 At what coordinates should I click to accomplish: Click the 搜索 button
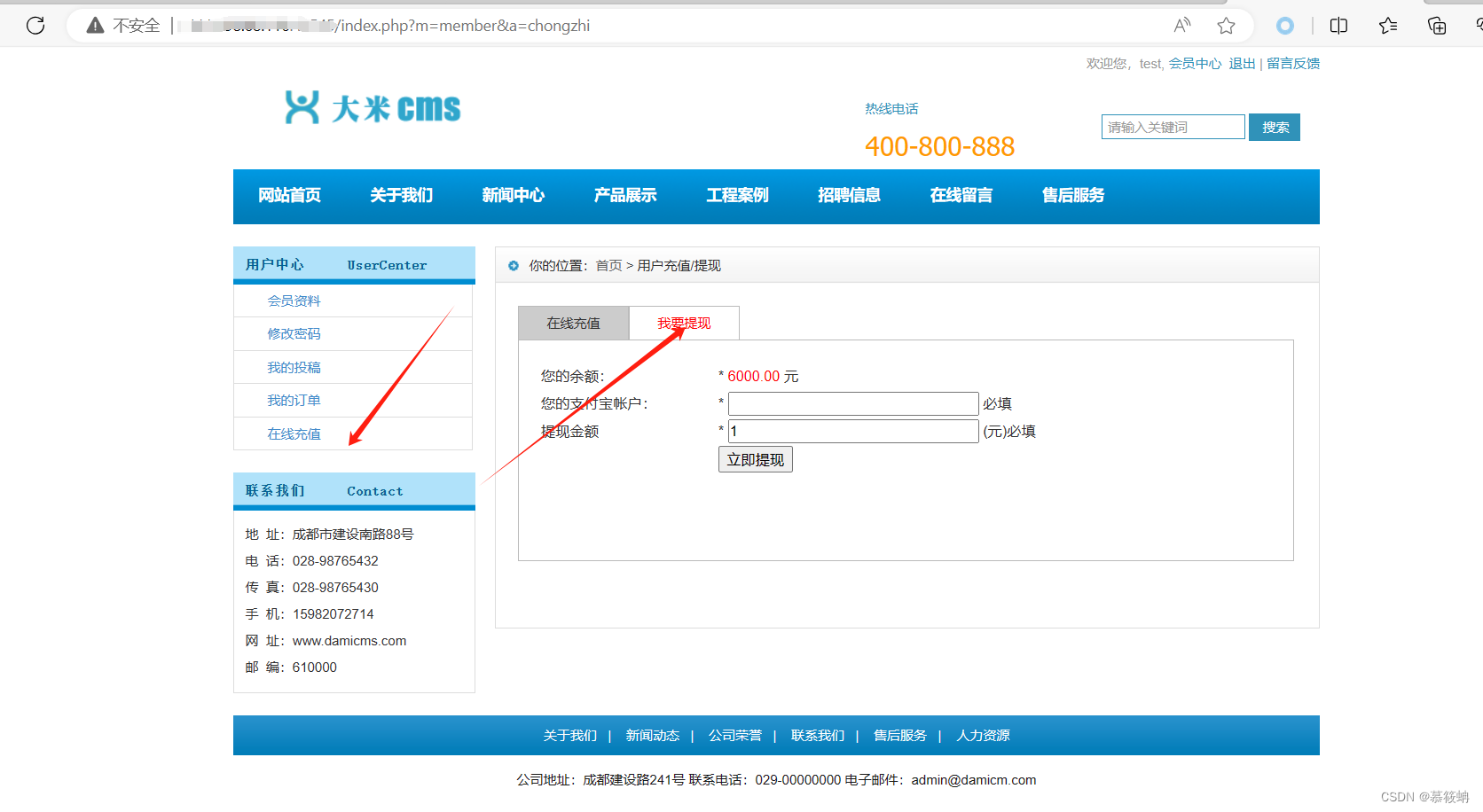tap(1275, 127)
